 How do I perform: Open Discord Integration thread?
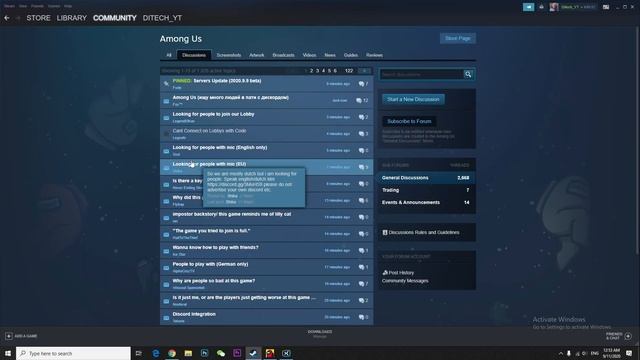coord(266,317)
